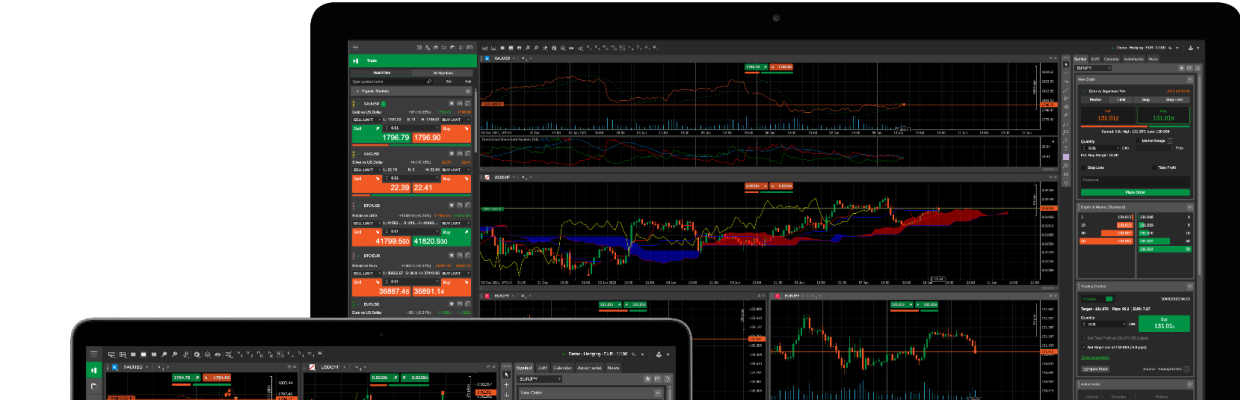Viewport: 1240px width, 400px height.
Task: Collapse the Popular Markets group
Action: point(357,91)
